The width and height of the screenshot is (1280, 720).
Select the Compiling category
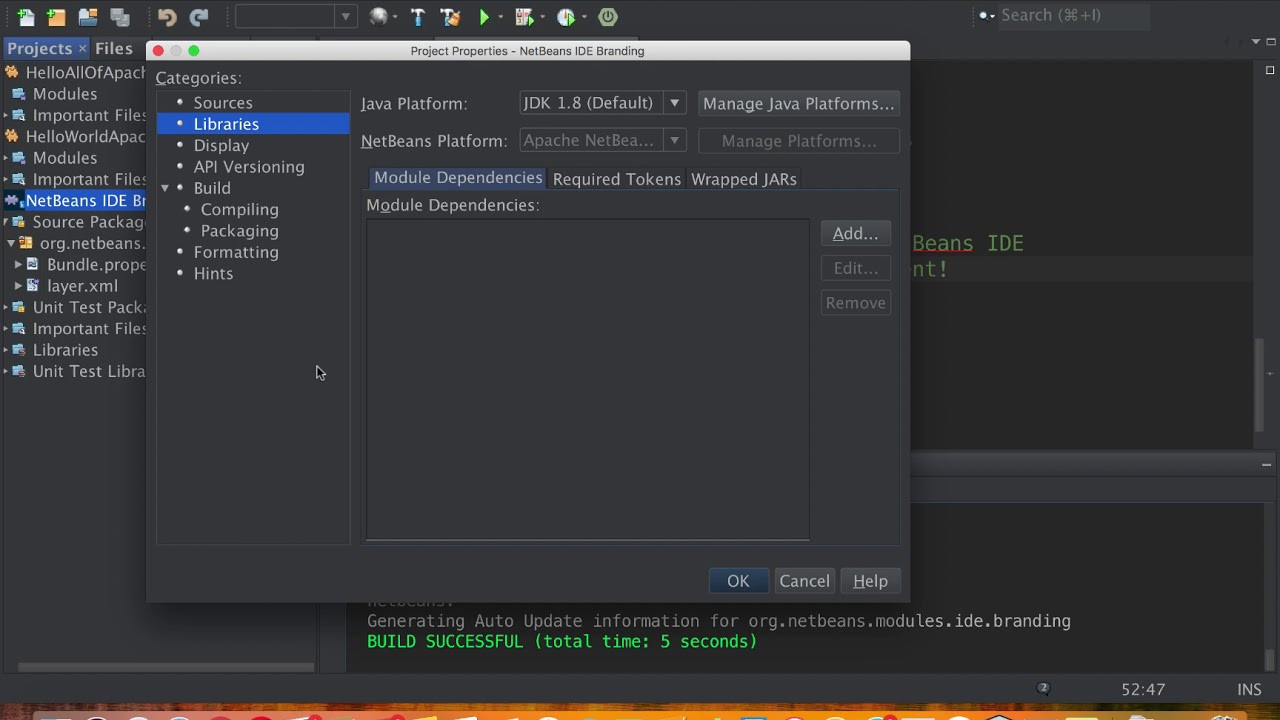click(x=240, y=210)
